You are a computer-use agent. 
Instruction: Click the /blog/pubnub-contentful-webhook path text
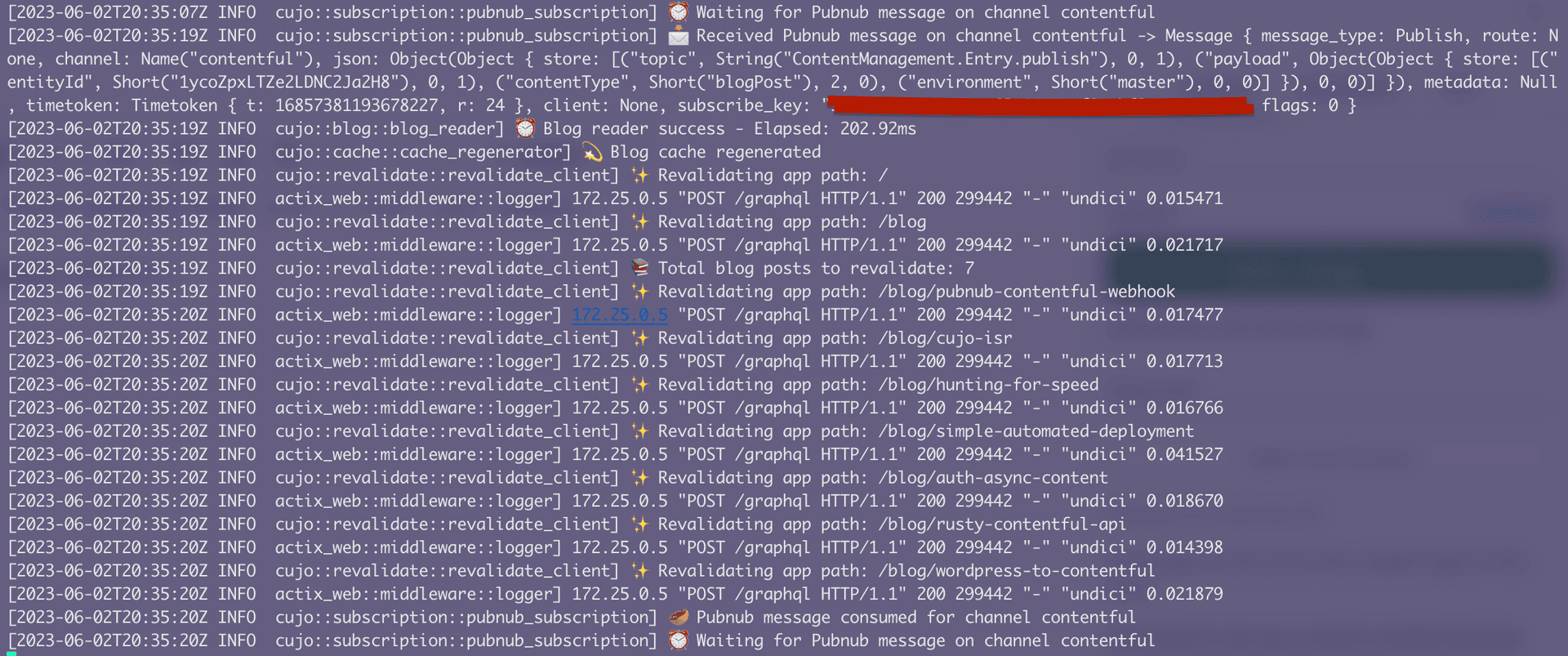coord(1027,292)
